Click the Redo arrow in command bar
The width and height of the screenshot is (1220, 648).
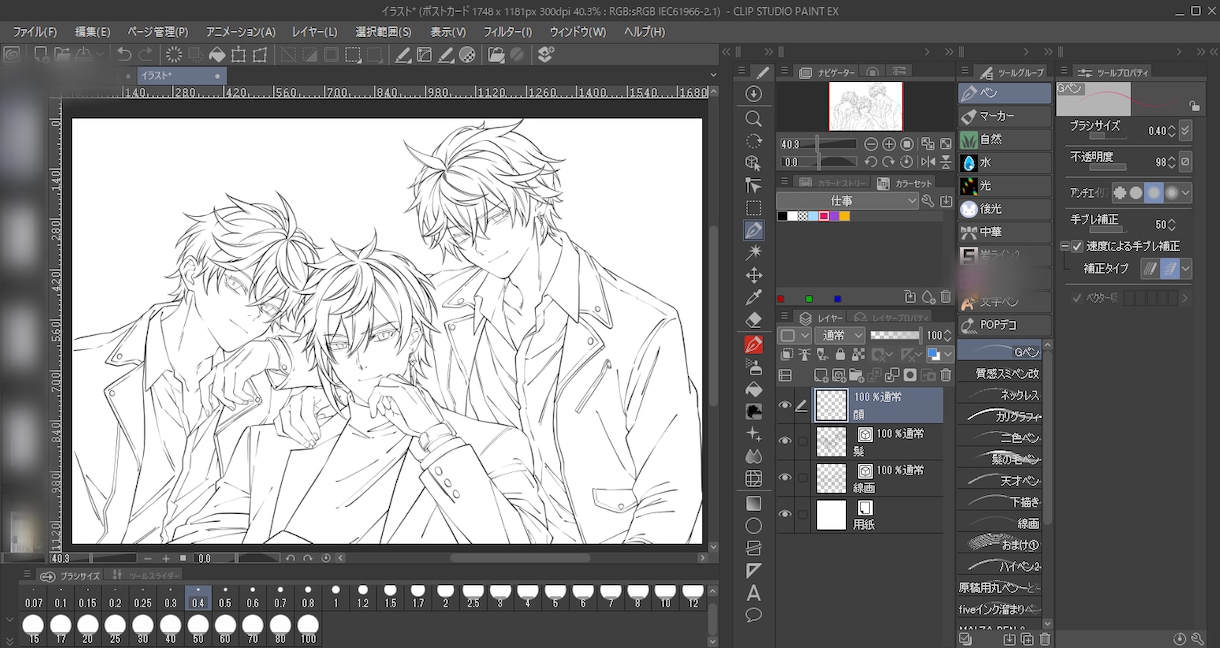146,54
